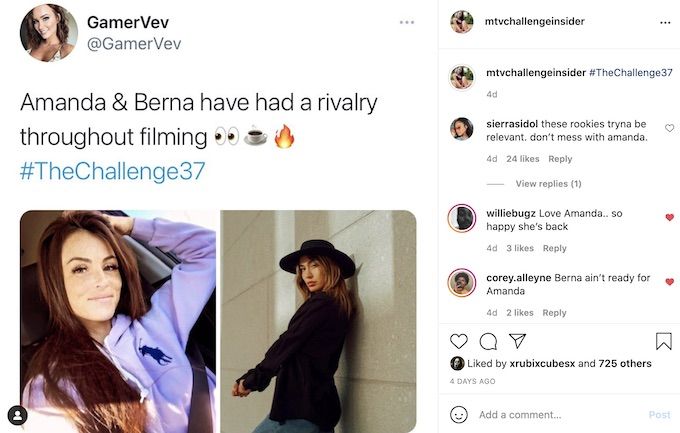Reply to williebugz's comment

tap(555, 248)
